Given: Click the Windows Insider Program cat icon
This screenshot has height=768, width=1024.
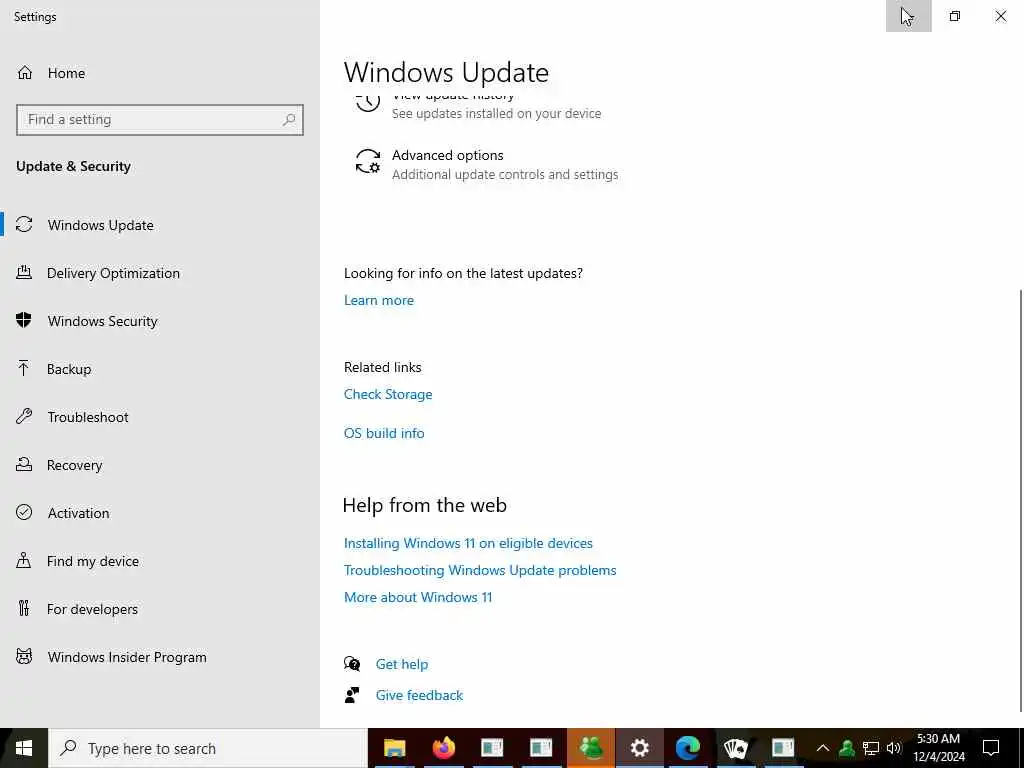Looking at the screenshot, I should tap(24, 656).
